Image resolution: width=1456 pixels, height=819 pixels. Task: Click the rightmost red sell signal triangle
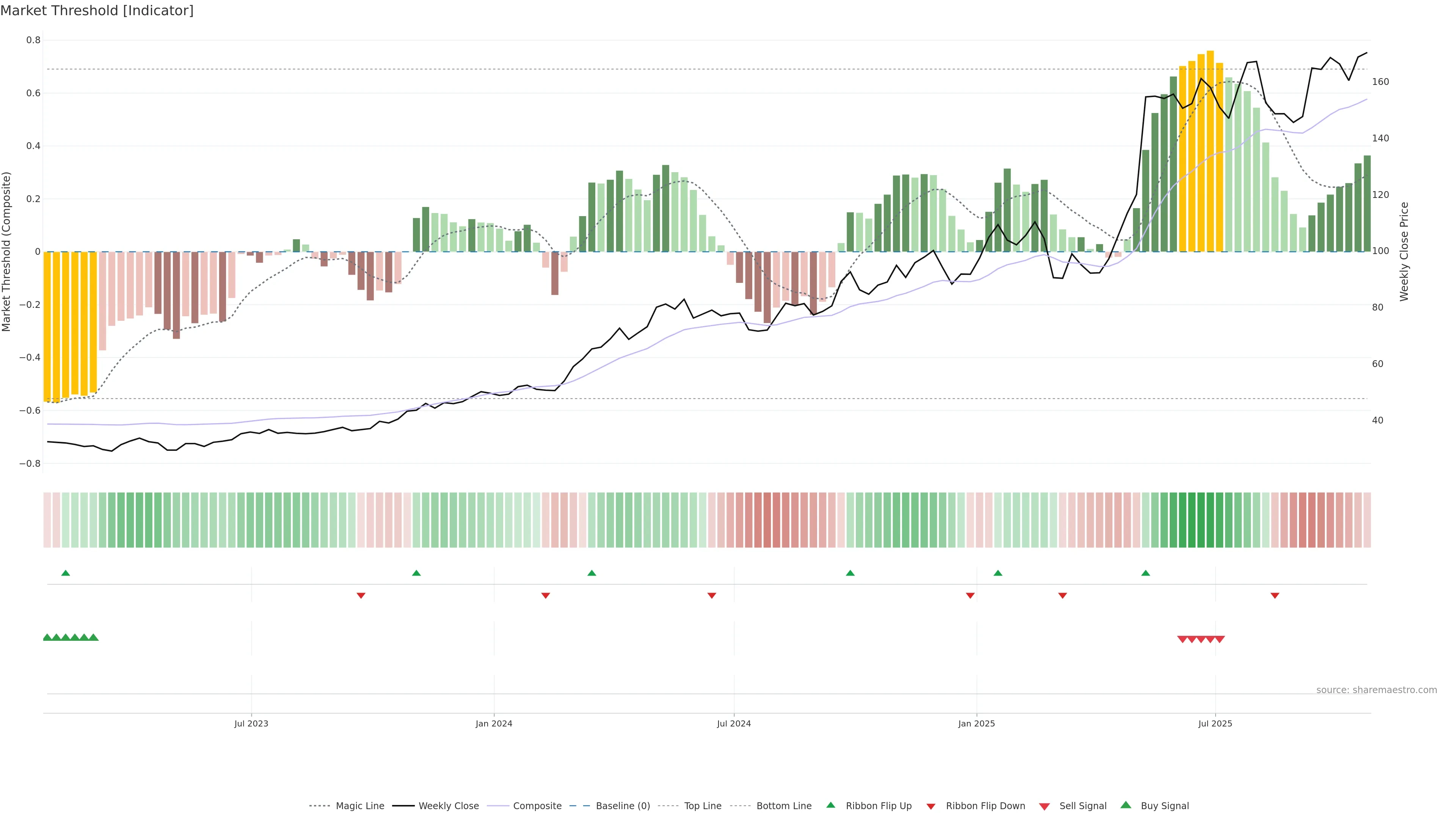point(1220,639)
